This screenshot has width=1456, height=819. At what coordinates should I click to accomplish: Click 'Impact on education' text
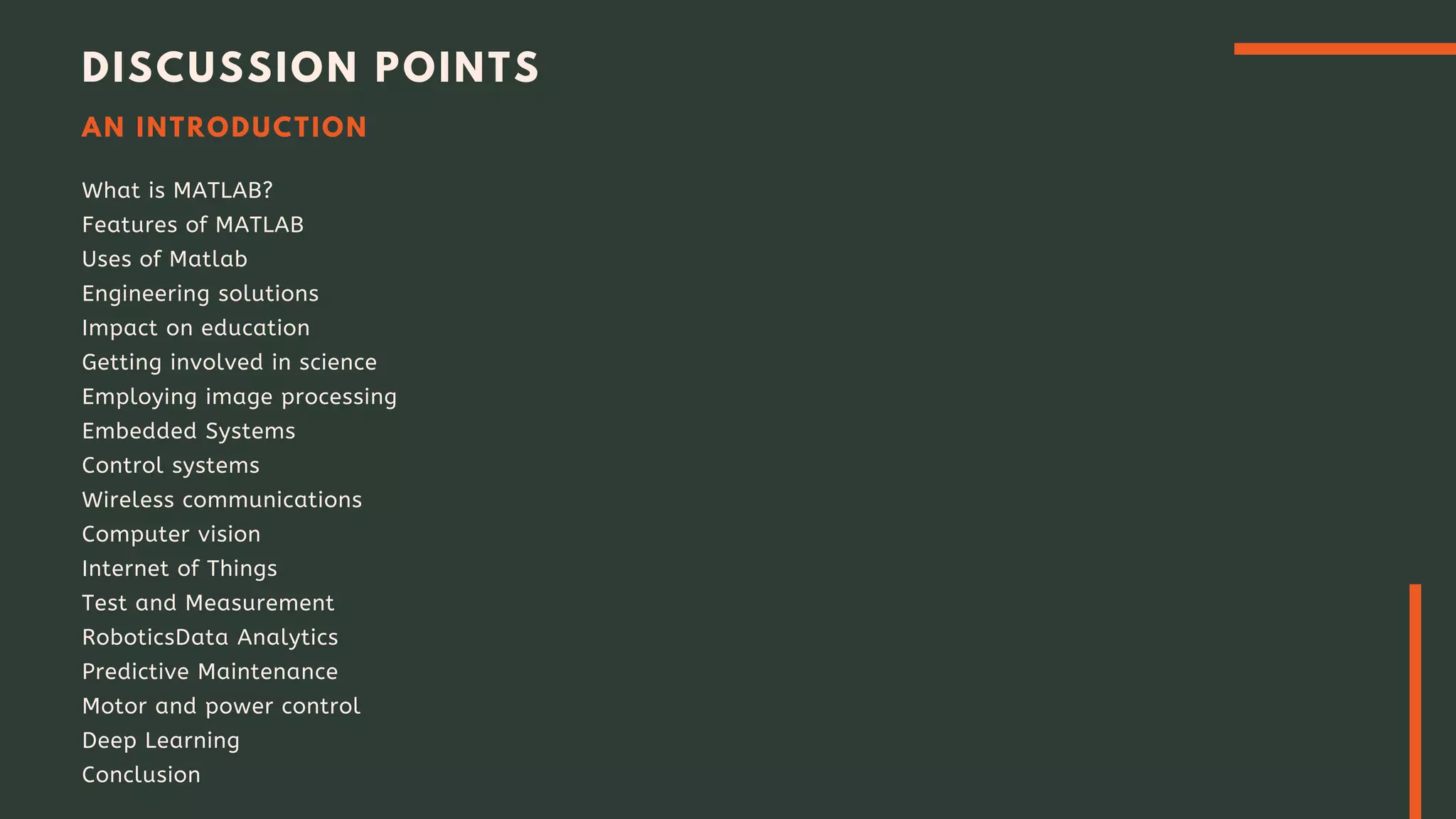coord(196,328)
